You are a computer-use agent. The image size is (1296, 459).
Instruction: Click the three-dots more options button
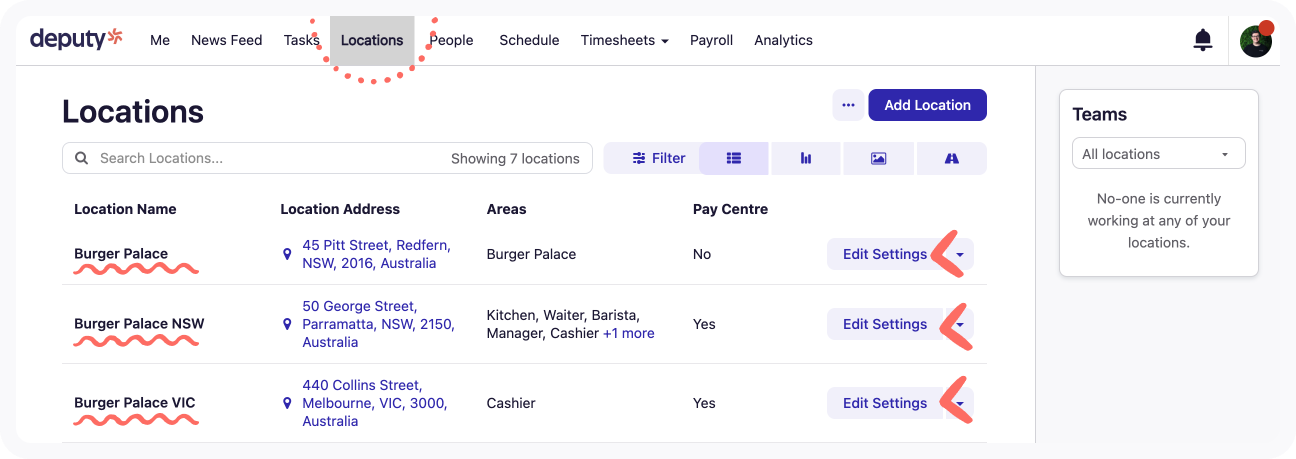[x=848, y=105]
